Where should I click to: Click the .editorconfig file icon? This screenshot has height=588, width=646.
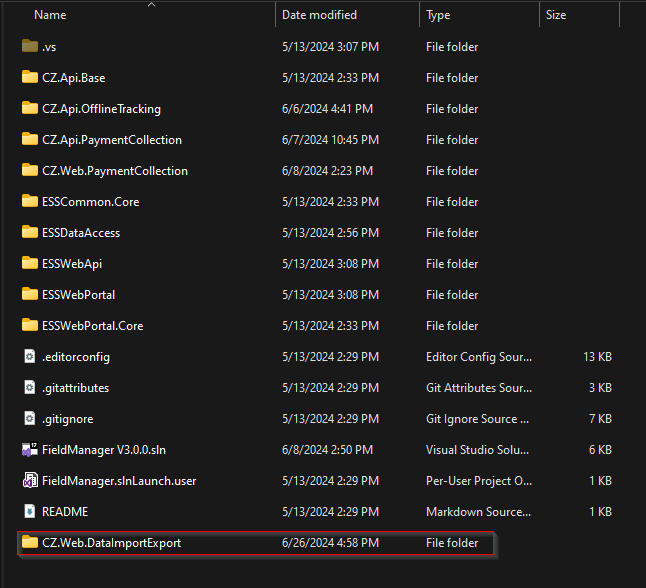point(30,356)
